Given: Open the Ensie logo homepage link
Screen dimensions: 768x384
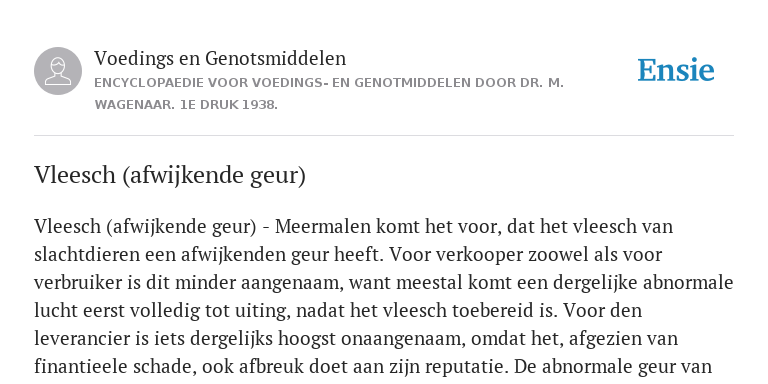Looking at the screenshot, I should pyautogui.click(x=676, y=70).
